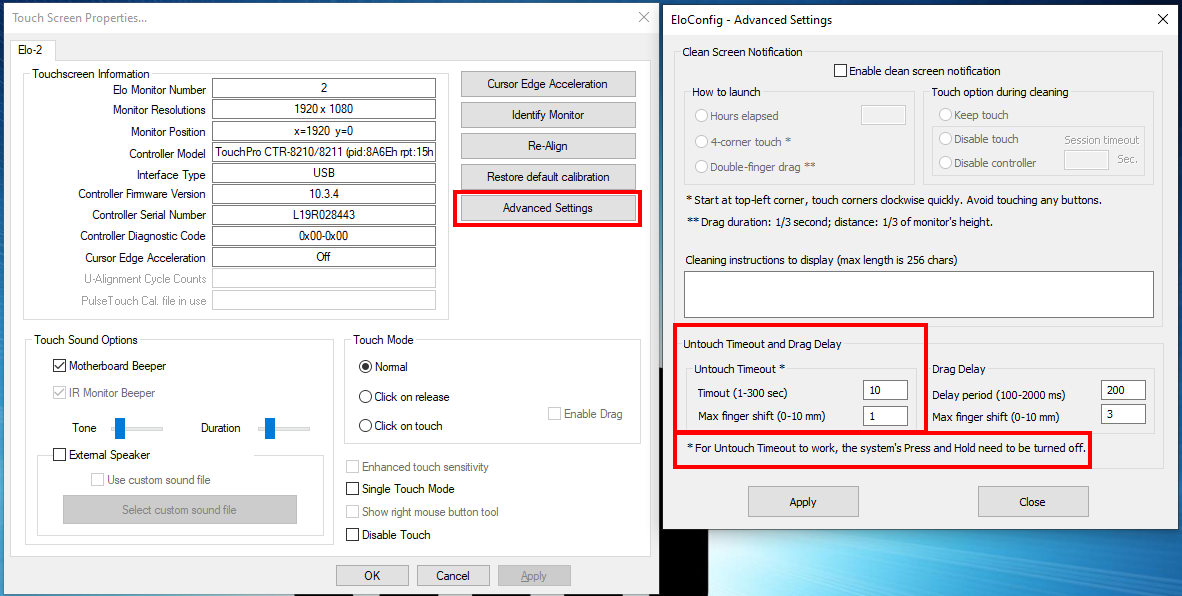Select the Elo-2 tab
1182x596 pixels.
30,50
